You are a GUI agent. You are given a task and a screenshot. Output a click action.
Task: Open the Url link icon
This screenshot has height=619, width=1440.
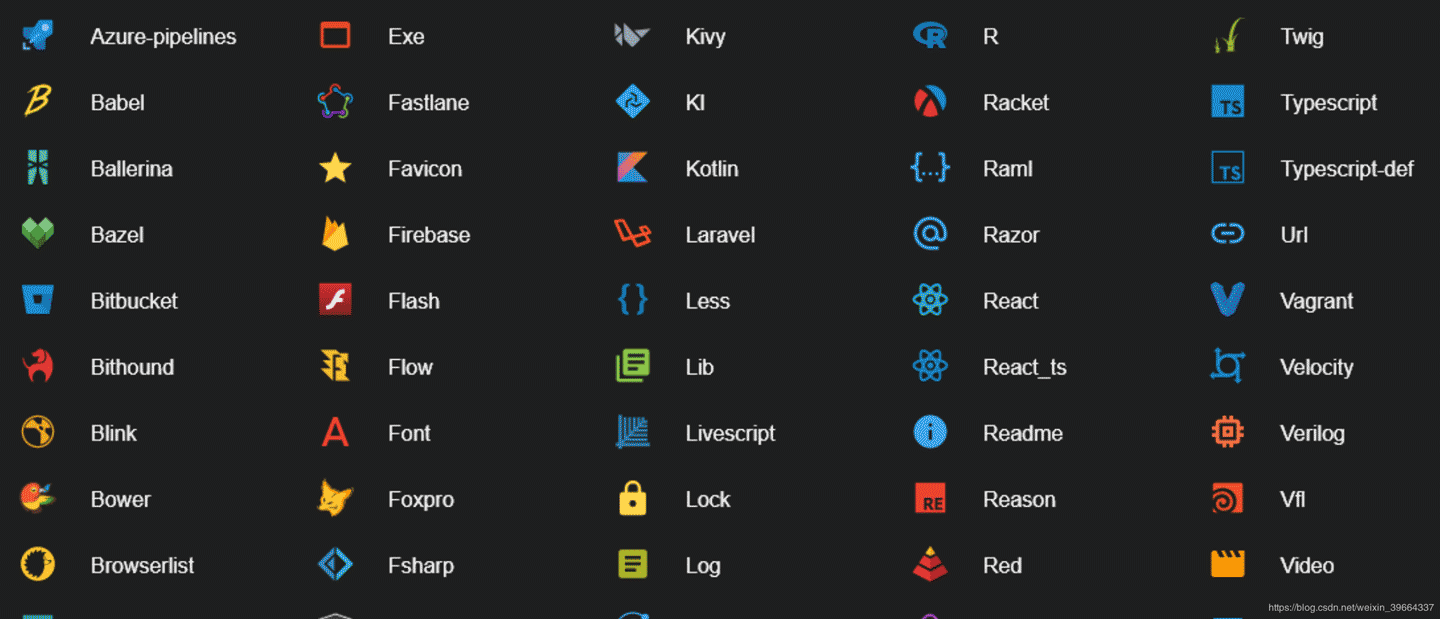pos(1228,234)
